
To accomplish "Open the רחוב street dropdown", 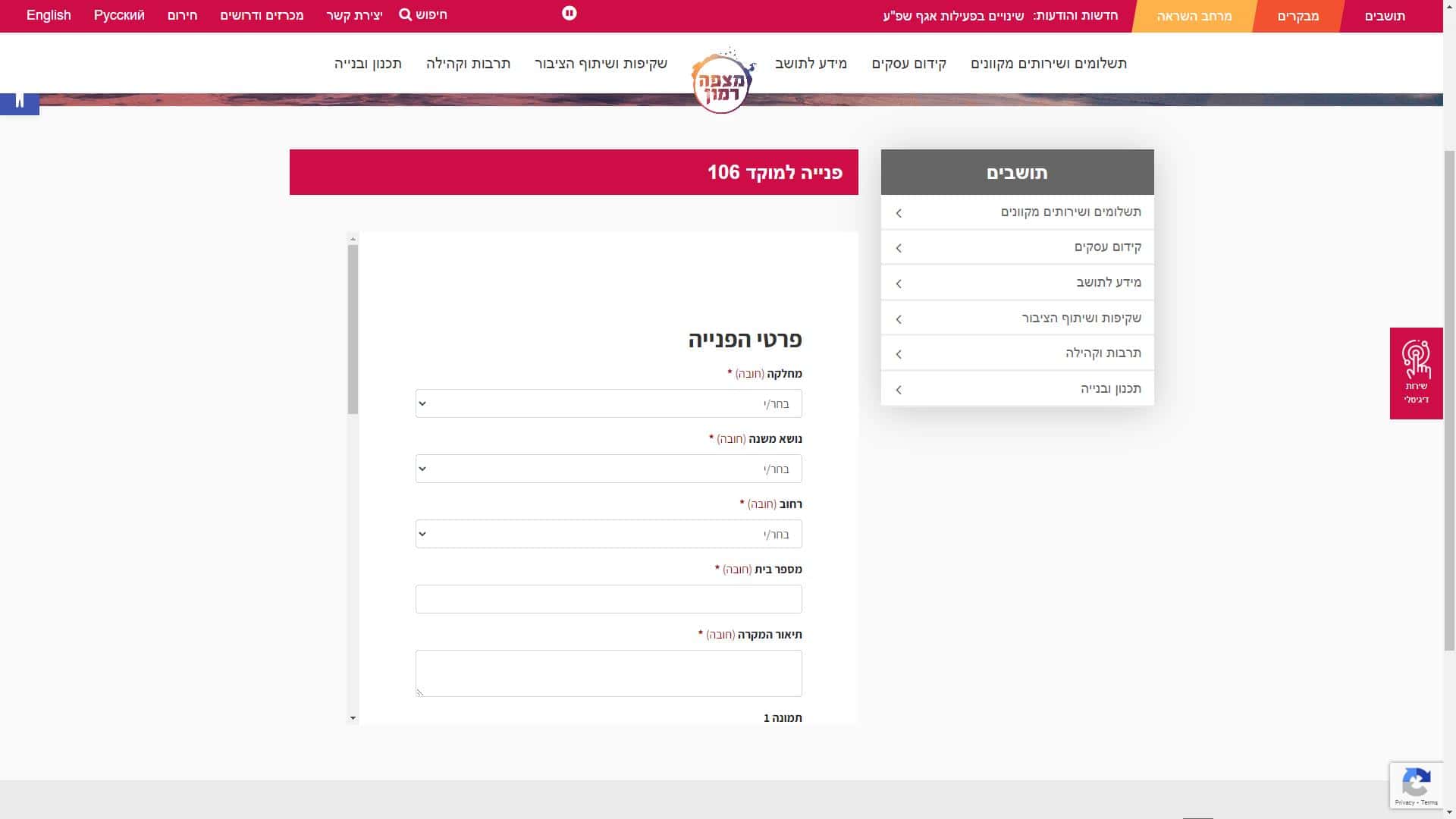I will (x=608, y=534).
